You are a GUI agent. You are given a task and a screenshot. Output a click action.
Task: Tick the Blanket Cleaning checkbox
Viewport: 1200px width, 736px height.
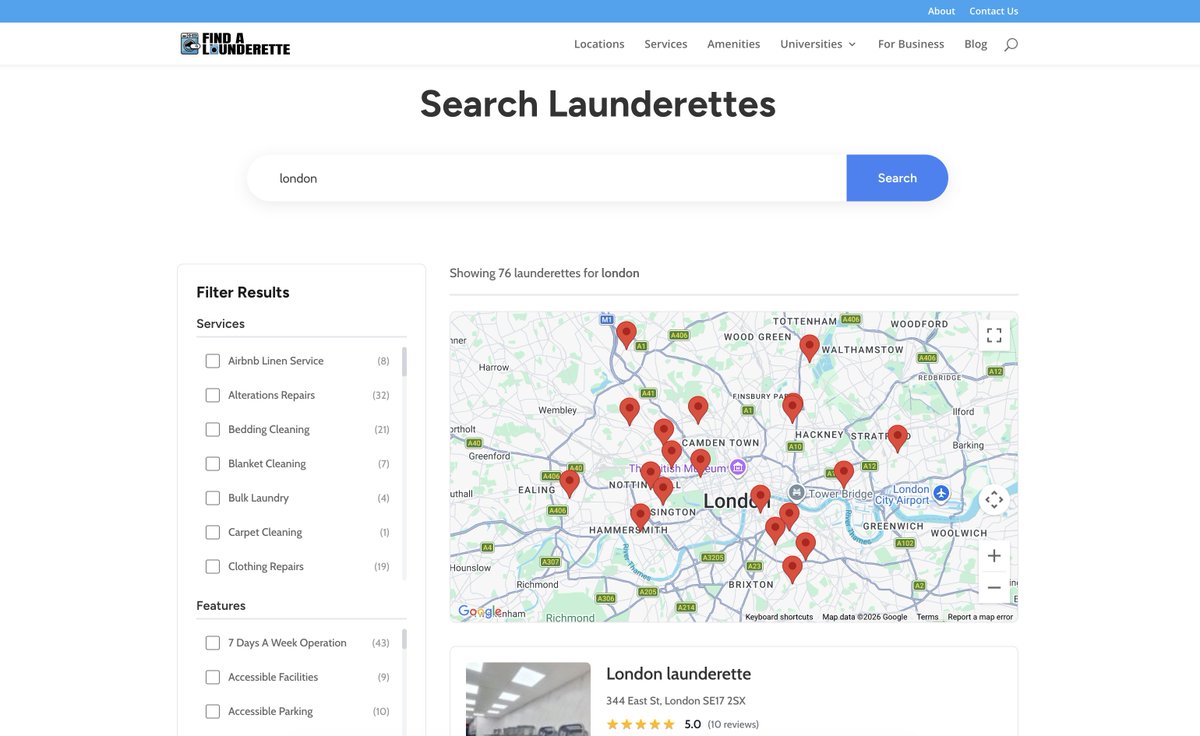coord(212,464)
